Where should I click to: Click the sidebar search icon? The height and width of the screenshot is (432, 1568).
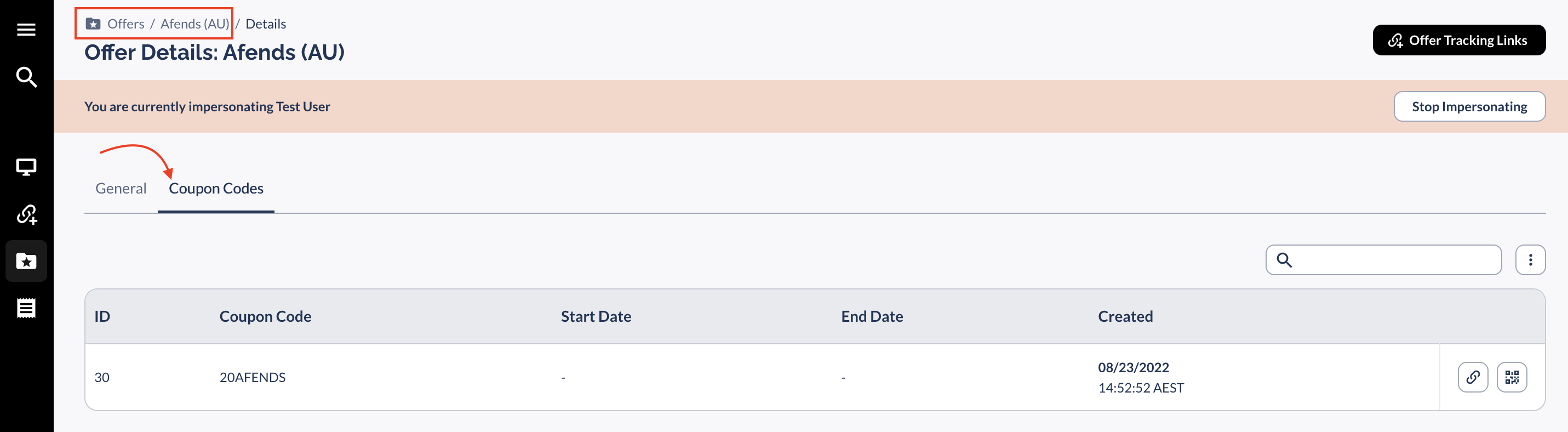[26, 77]
